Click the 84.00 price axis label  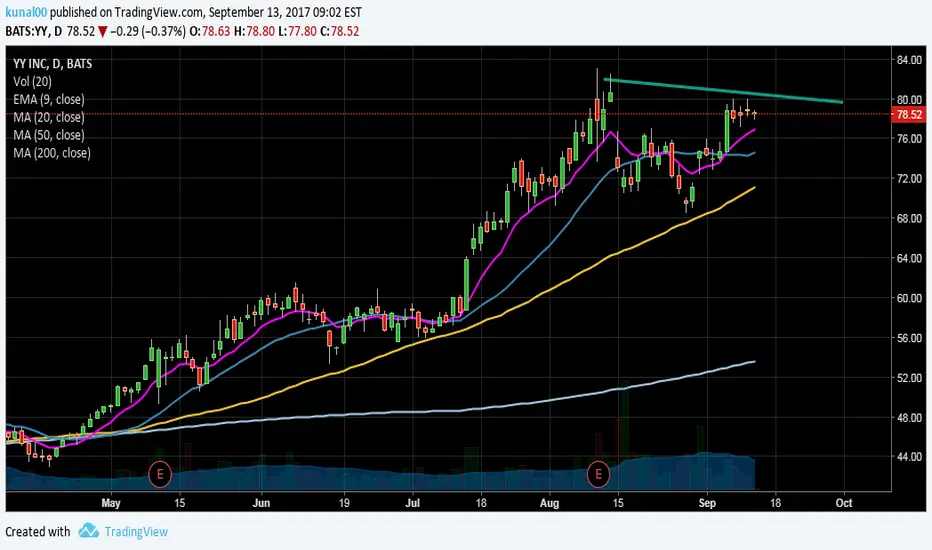909,60
